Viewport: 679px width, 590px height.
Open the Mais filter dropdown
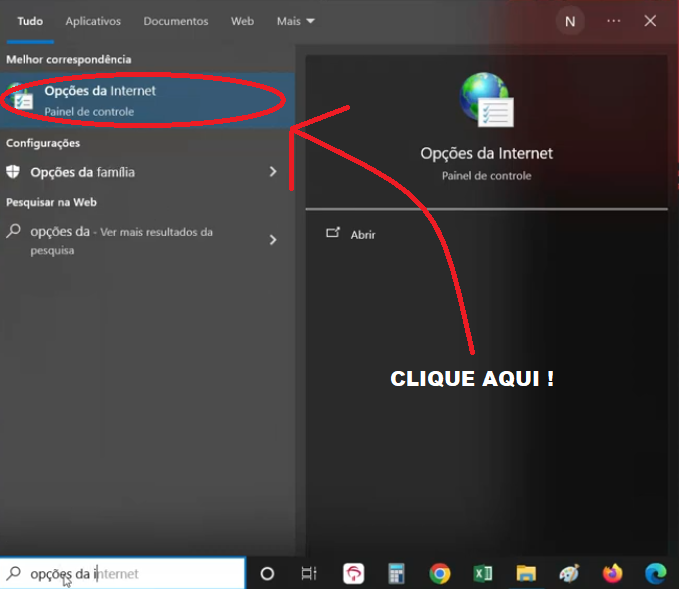coord(295,21)
